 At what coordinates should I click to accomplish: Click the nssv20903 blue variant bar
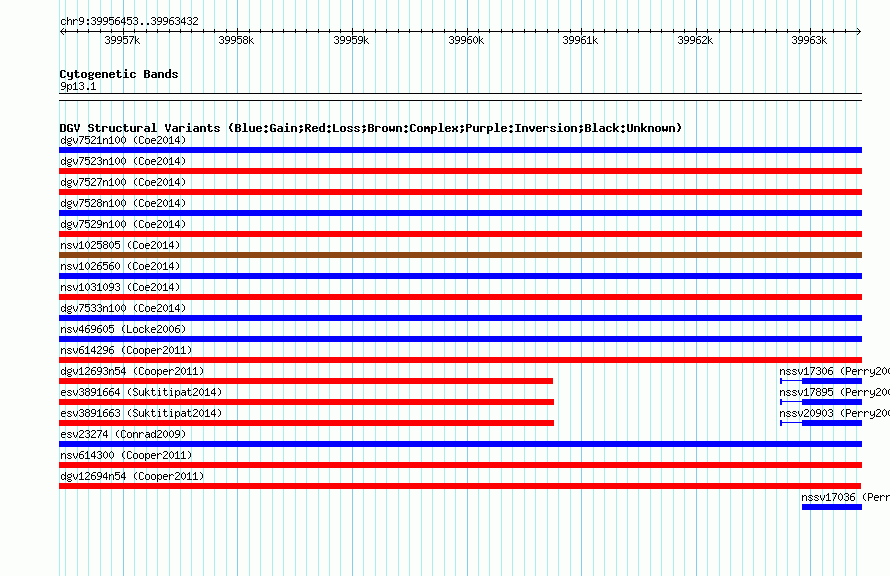click(832, 423)
